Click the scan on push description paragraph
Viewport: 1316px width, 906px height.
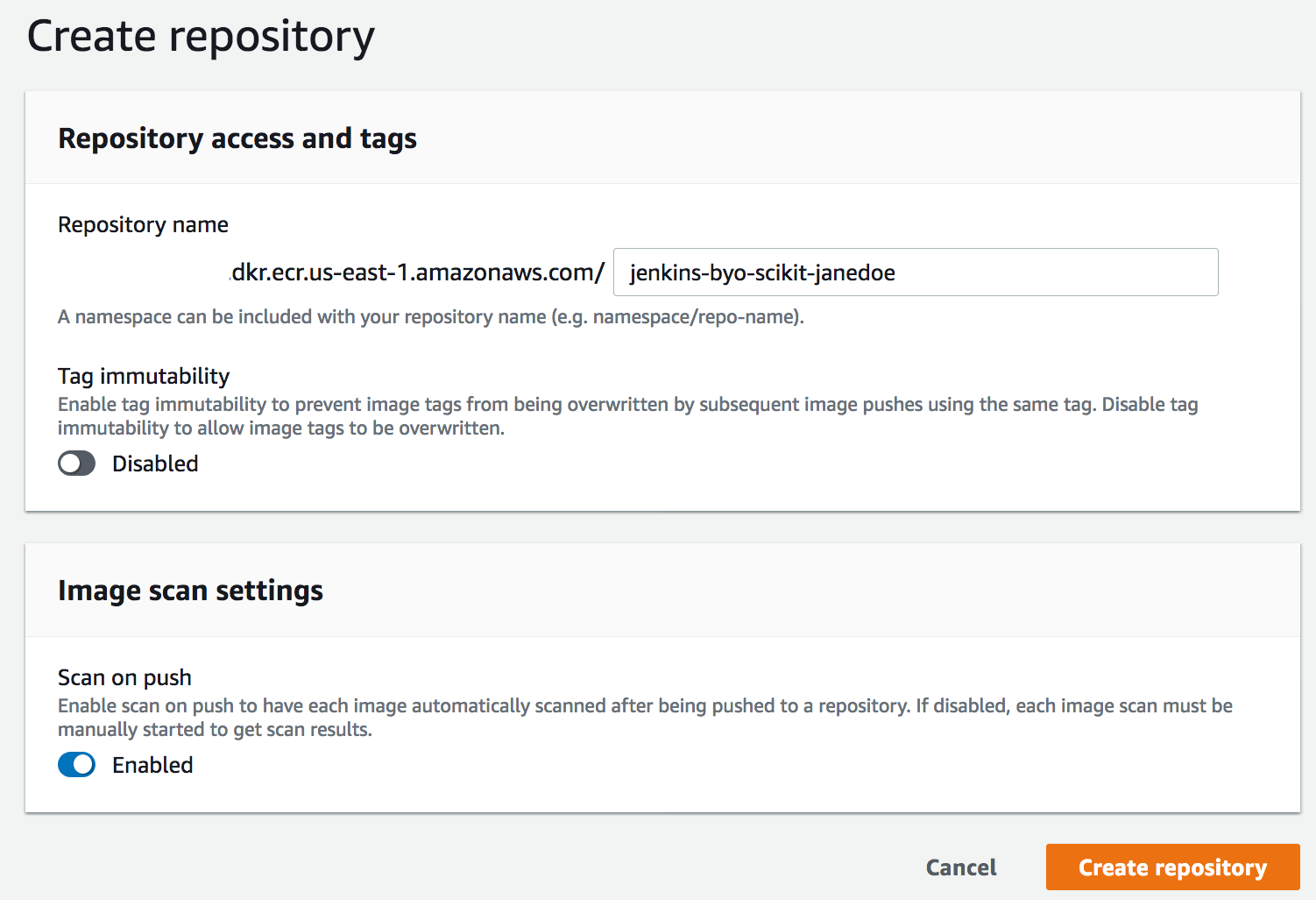point(645,718)
